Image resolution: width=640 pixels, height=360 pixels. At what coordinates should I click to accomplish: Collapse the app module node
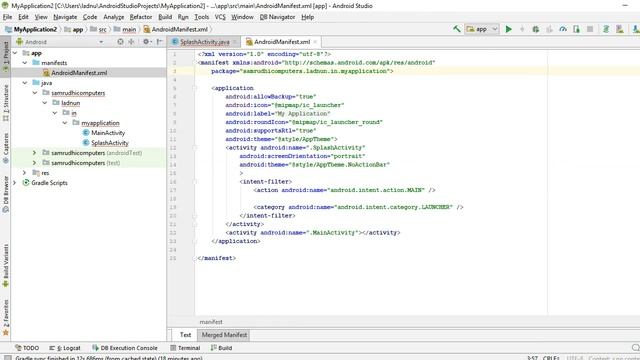(x=15, y=53)
